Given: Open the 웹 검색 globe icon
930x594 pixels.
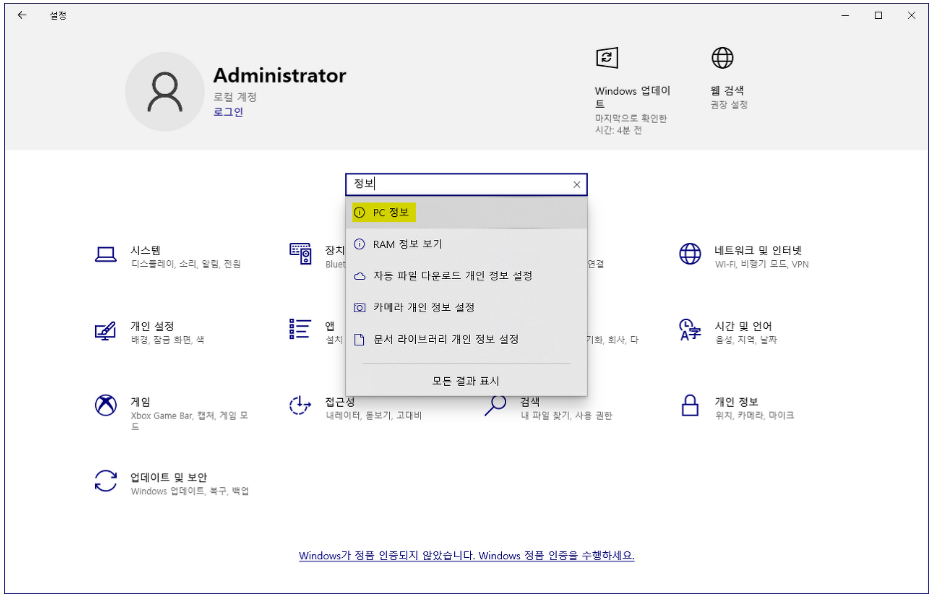Looking at the screenshot, I should (x=722, y=58).
